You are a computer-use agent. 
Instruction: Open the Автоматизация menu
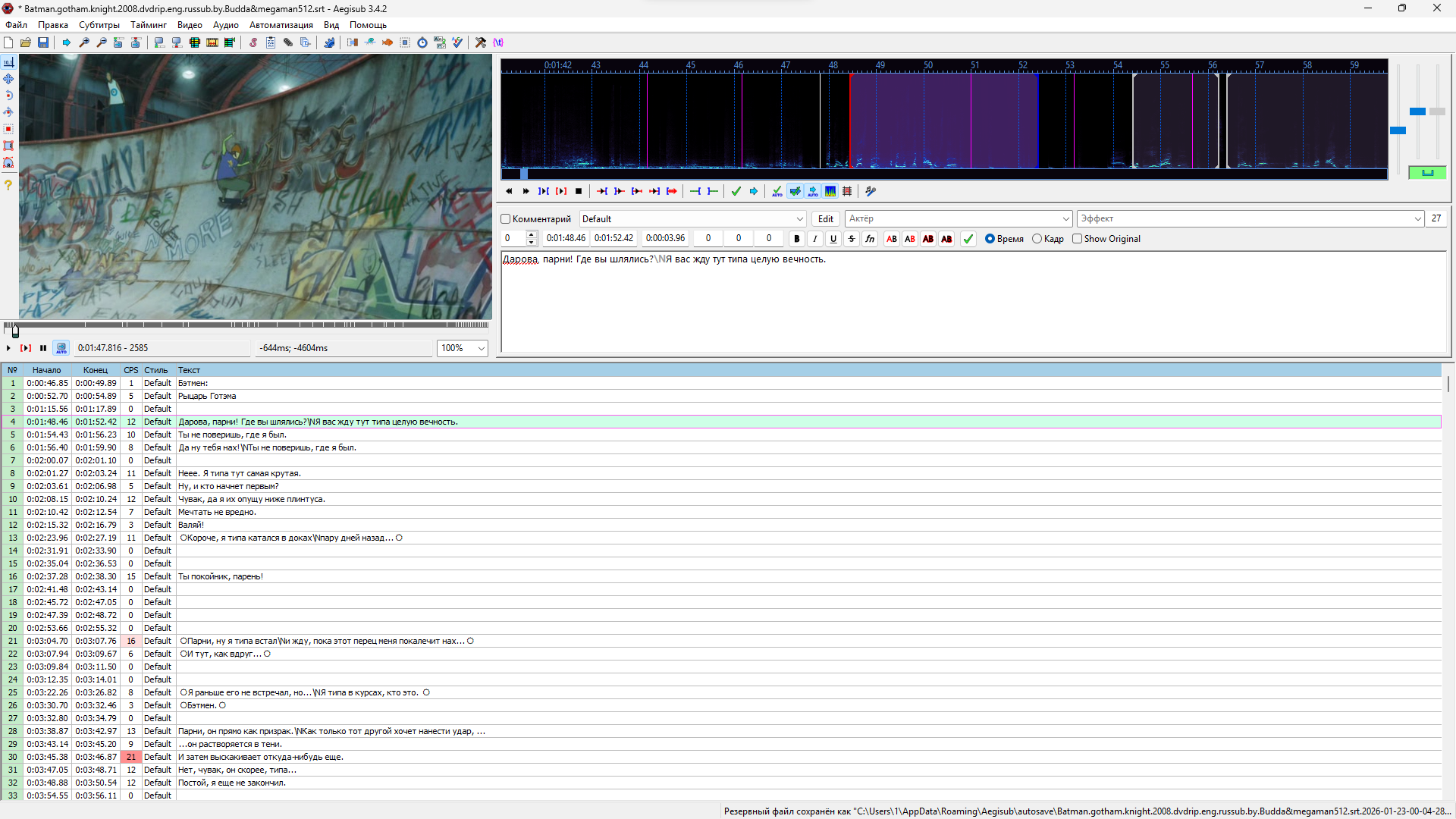click(281, 25)
